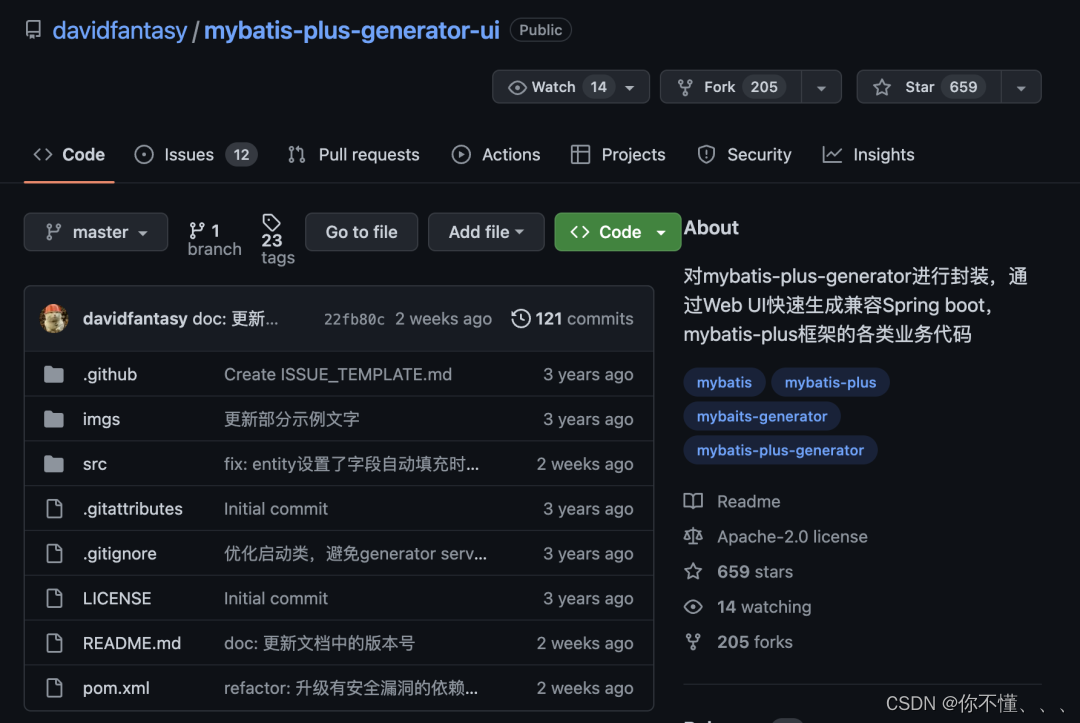
Task: Open the master branch selector
Action: [96, 232]
